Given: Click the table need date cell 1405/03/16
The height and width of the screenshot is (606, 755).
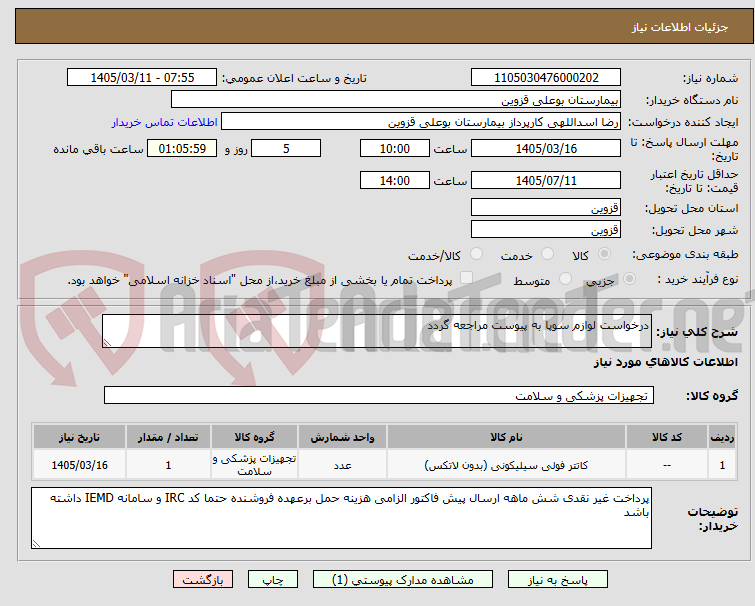Looking at the screenshot, I should [79, 465].
